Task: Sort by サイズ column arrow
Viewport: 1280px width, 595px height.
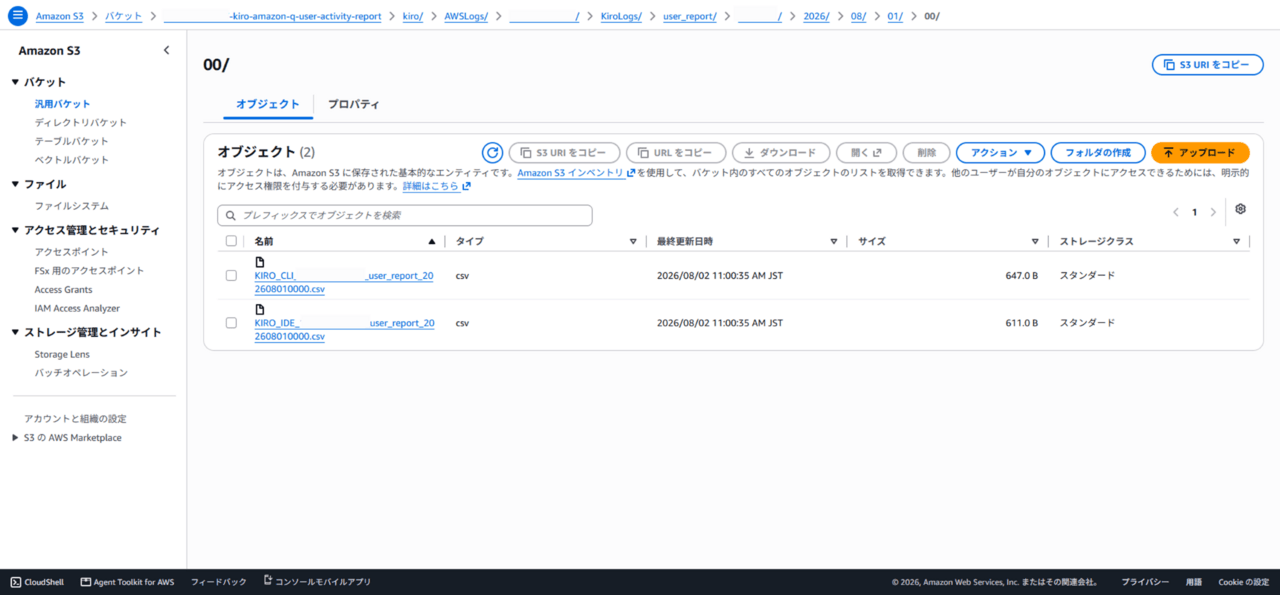Action: coord(1035,241)
